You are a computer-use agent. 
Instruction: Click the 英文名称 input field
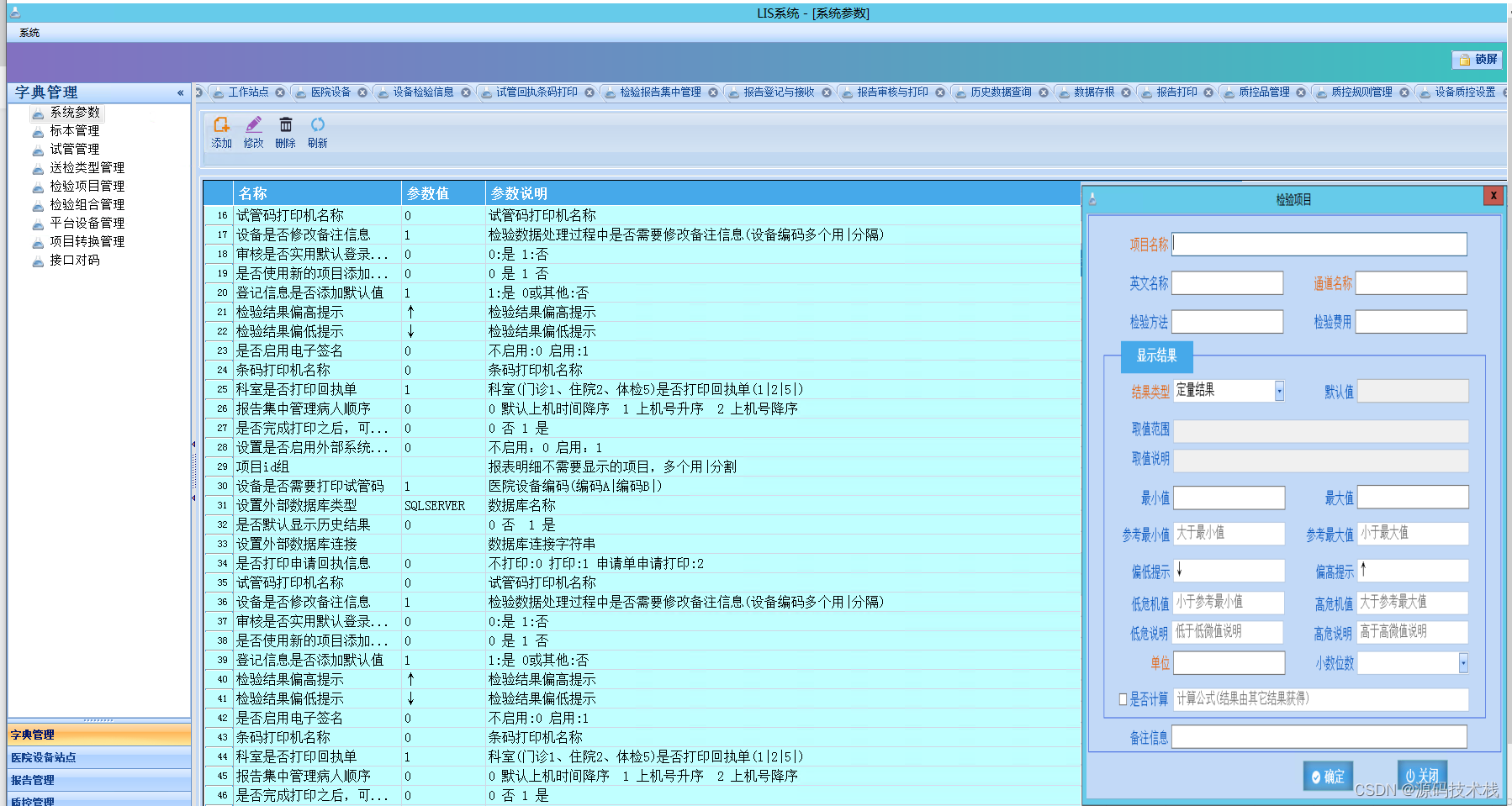(1228, 283)
